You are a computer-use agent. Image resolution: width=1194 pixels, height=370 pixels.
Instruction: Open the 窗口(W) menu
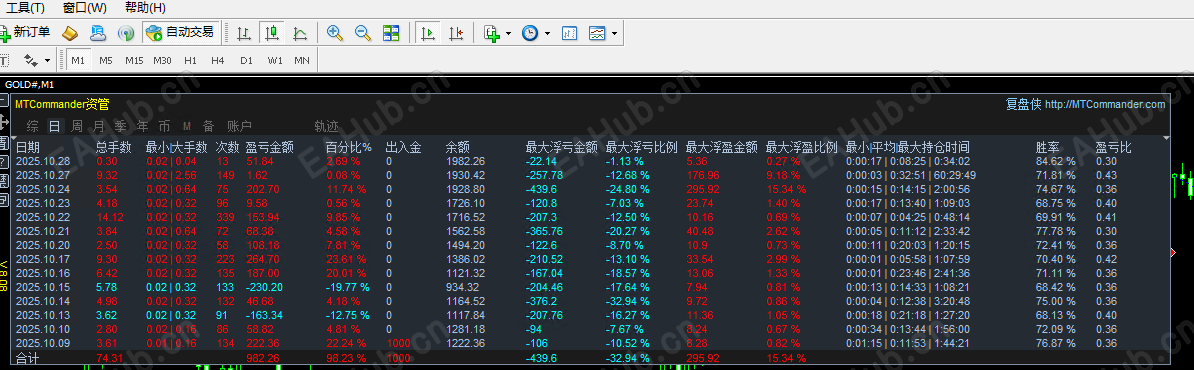(85, 8)
